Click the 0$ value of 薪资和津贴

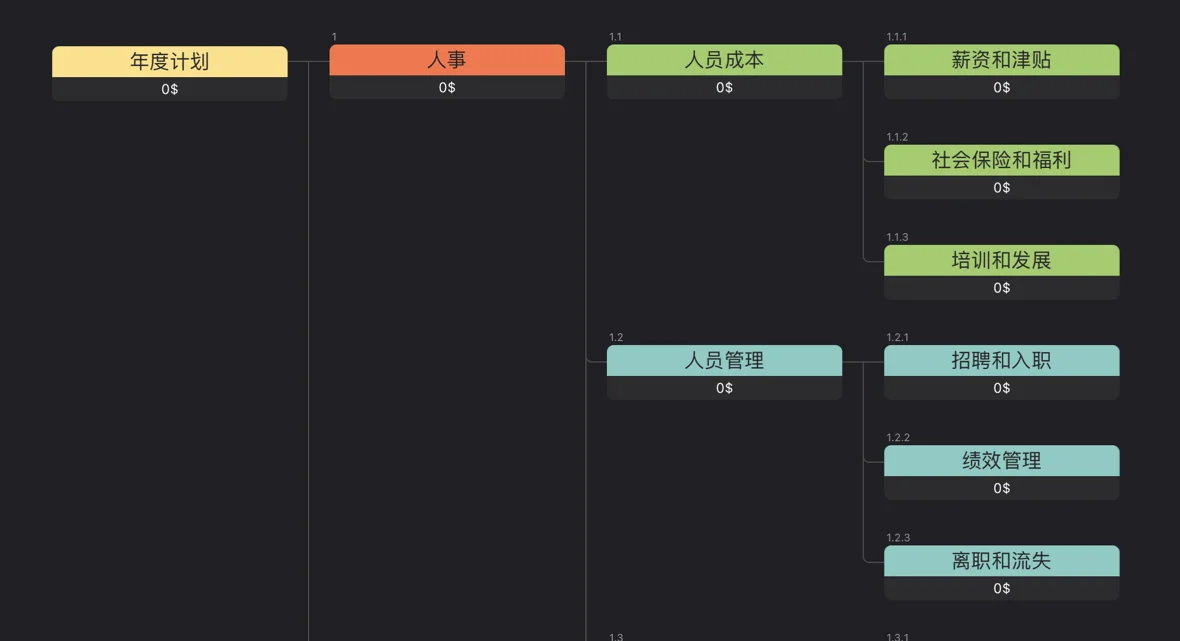(x=1001, y=88)
